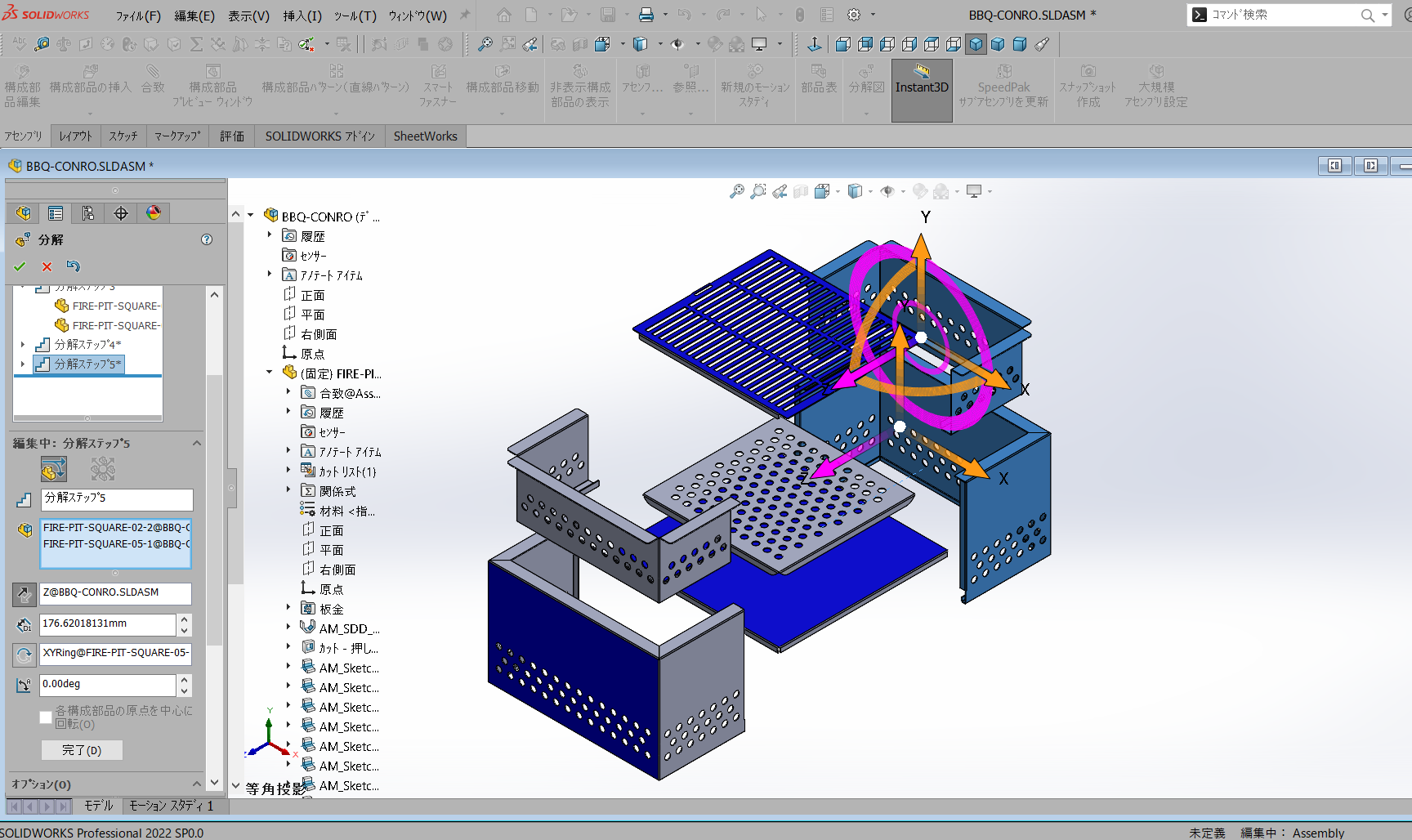Switch to the SheetWorks tab
The image size is (1412, 840).
pyautogui.click(x=425, y=136)
